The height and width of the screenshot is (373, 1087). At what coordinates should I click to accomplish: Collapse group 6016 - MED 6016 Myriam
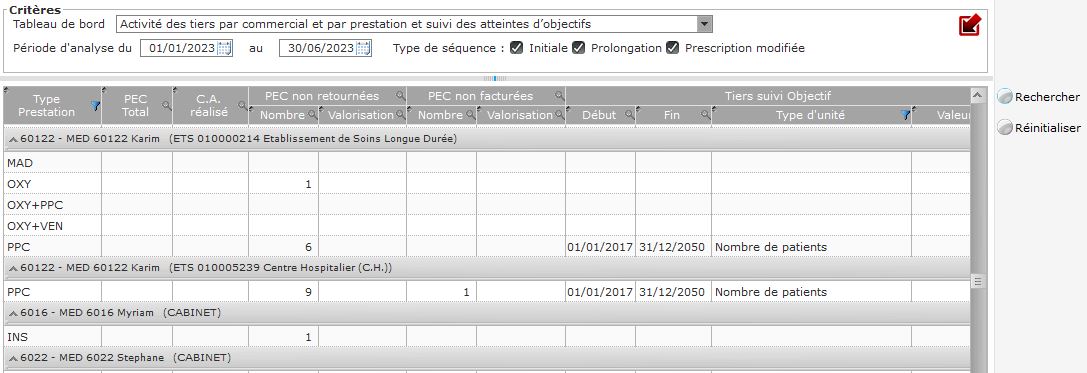(x=12, y=313)
